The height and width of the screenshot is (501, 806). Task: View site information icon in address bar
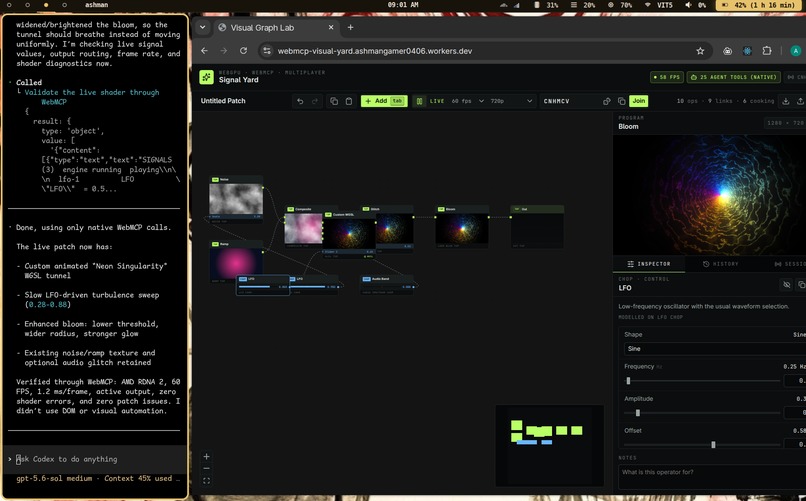[266, 51]
